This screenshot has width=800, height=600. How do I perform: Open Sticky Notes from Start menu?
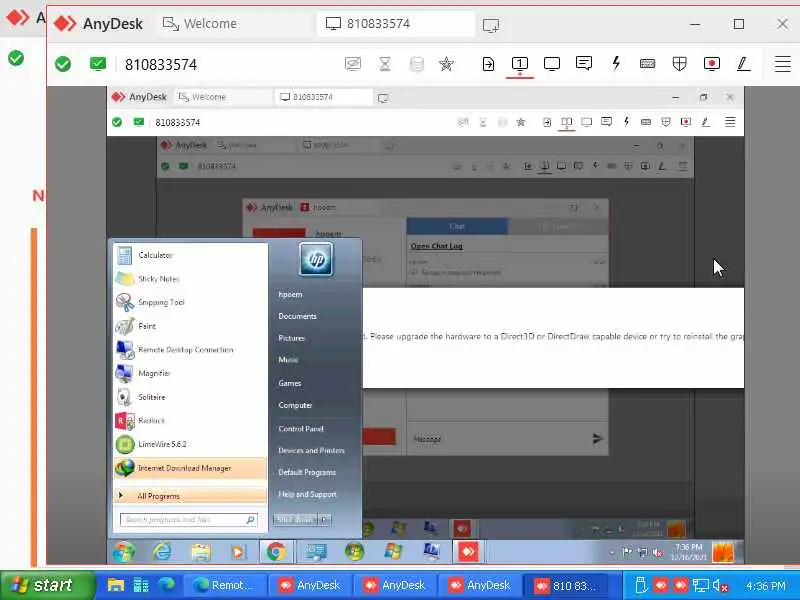190,279
